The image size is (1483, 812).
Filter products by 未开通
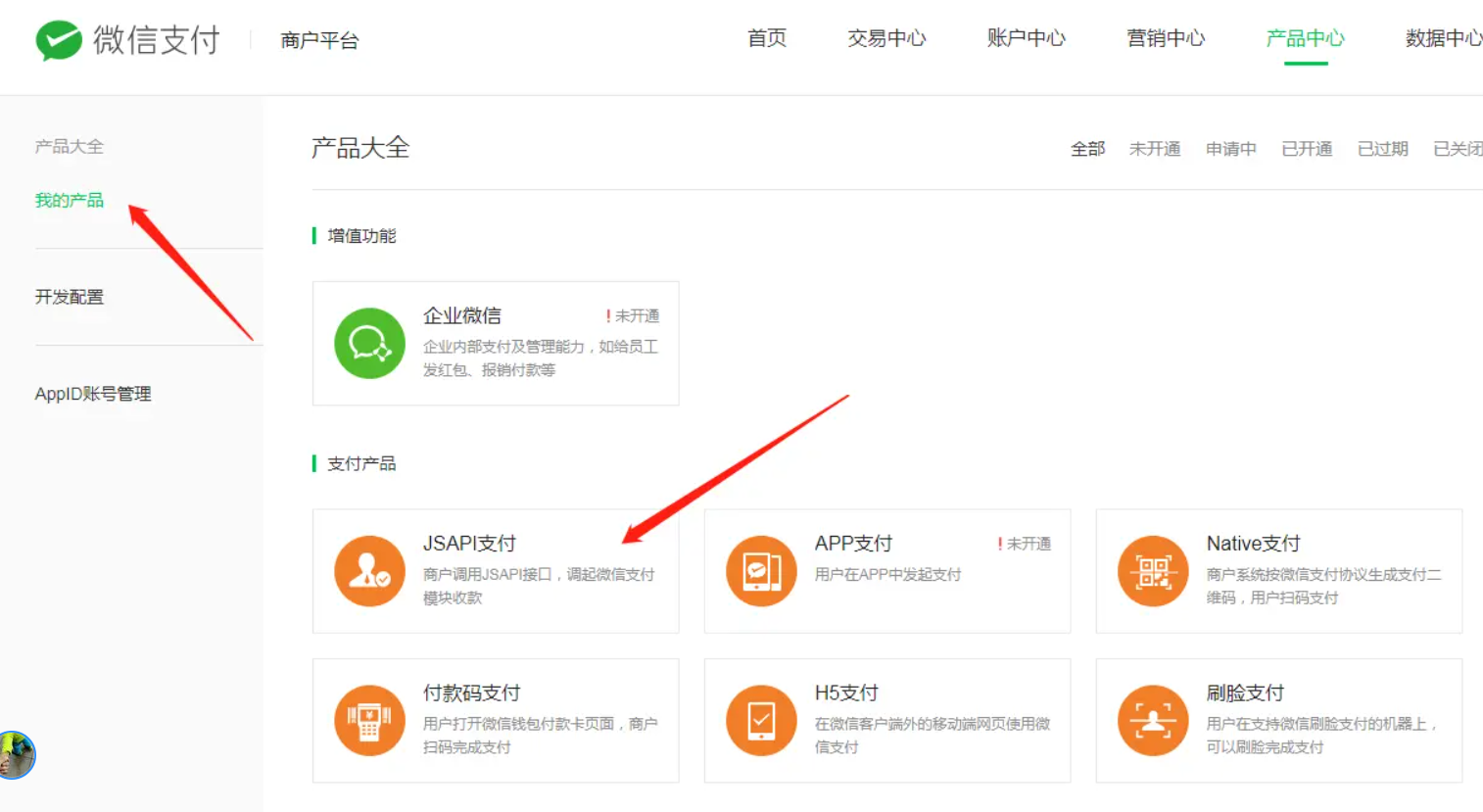coord(1155,149)
